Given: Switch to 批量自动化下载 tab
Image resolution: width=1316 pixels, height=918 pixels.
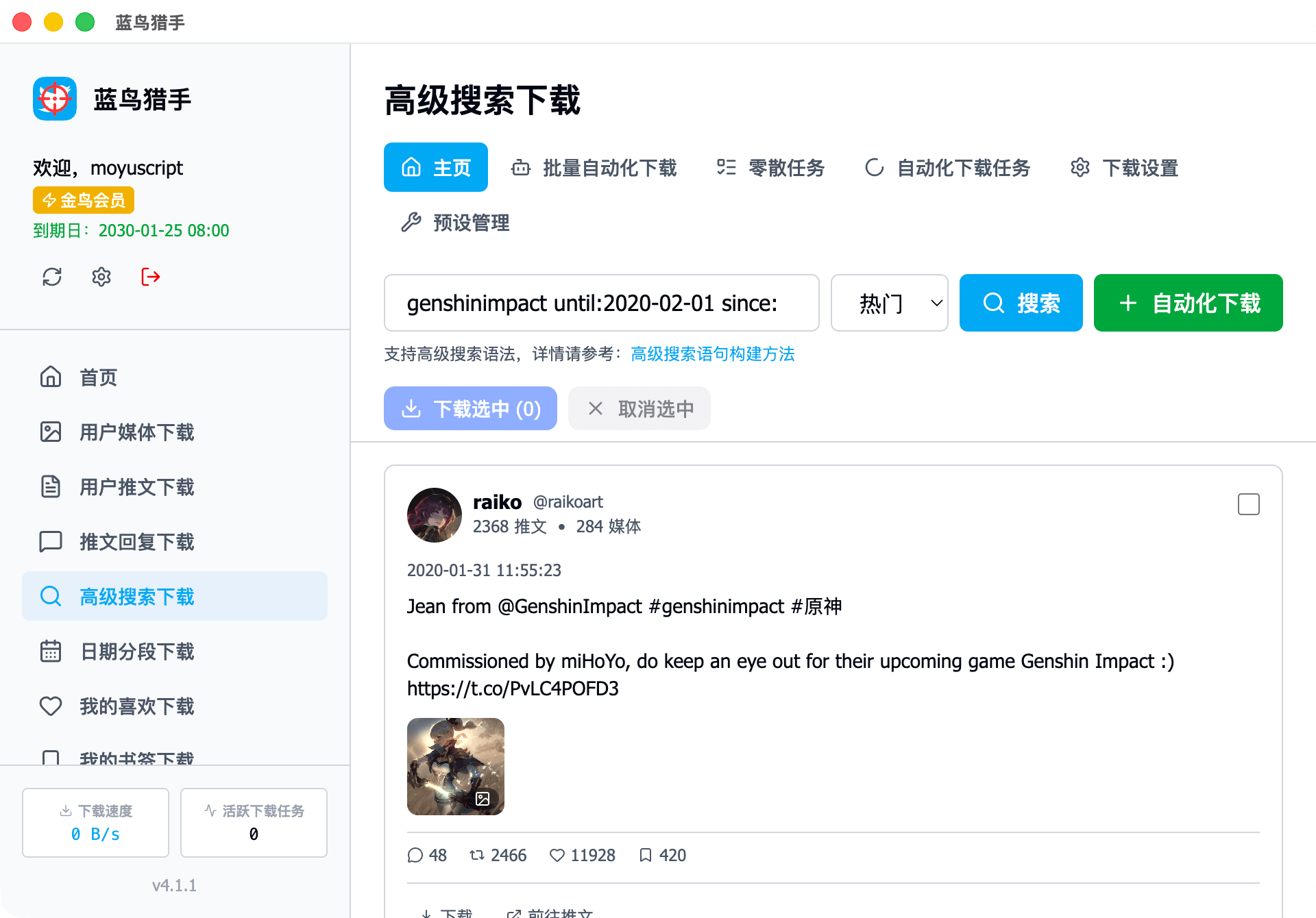Looking at the screenshot, I should pos(594,168).
